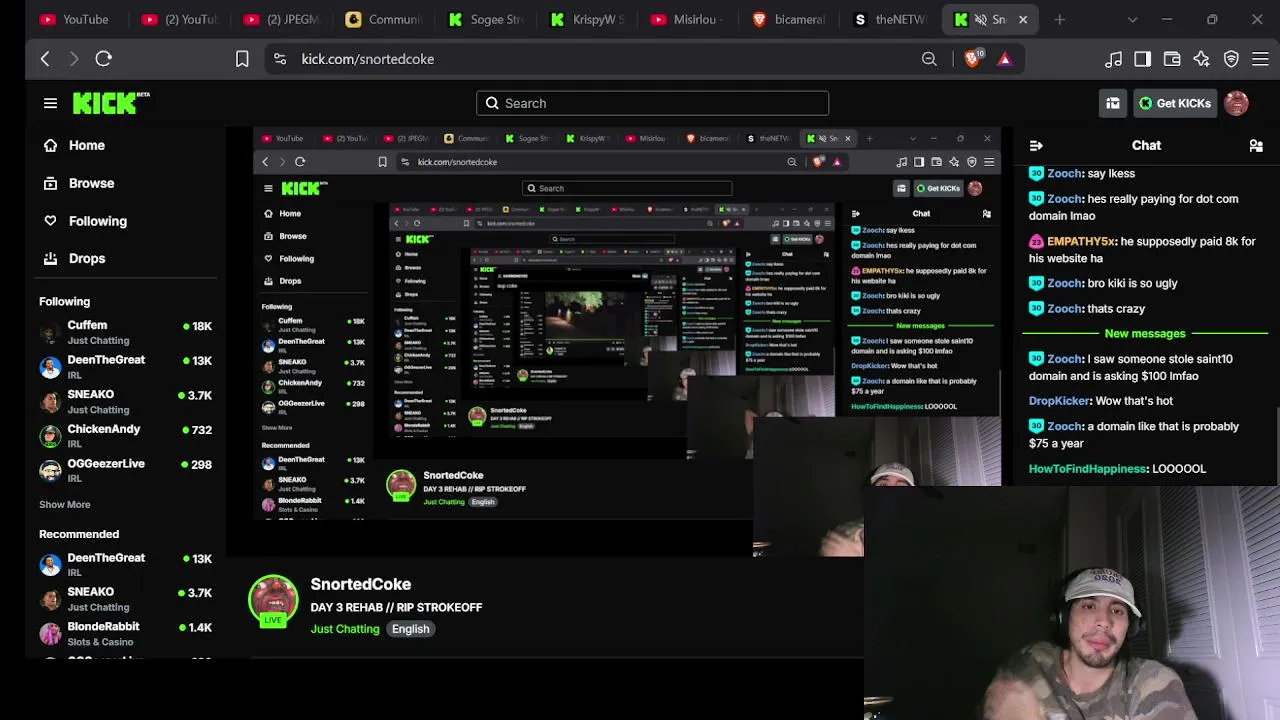Switch to the Sogee Str tab

[x=487, y=19]
